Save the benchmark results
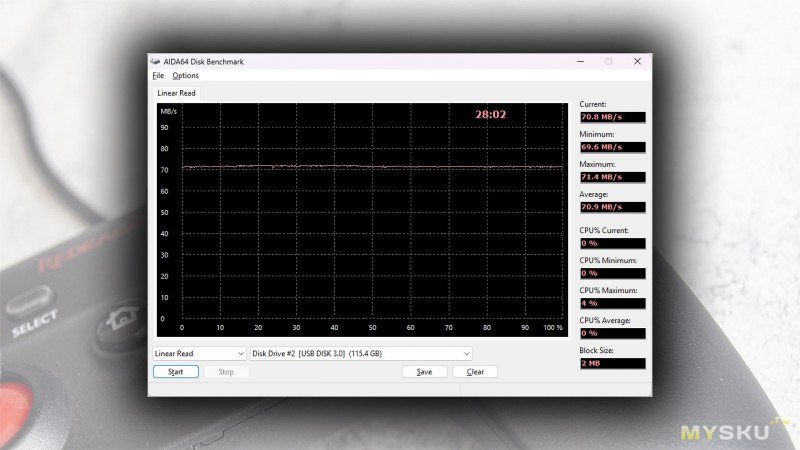This screenshot has height=450, width=800. [x=424, y=372]
